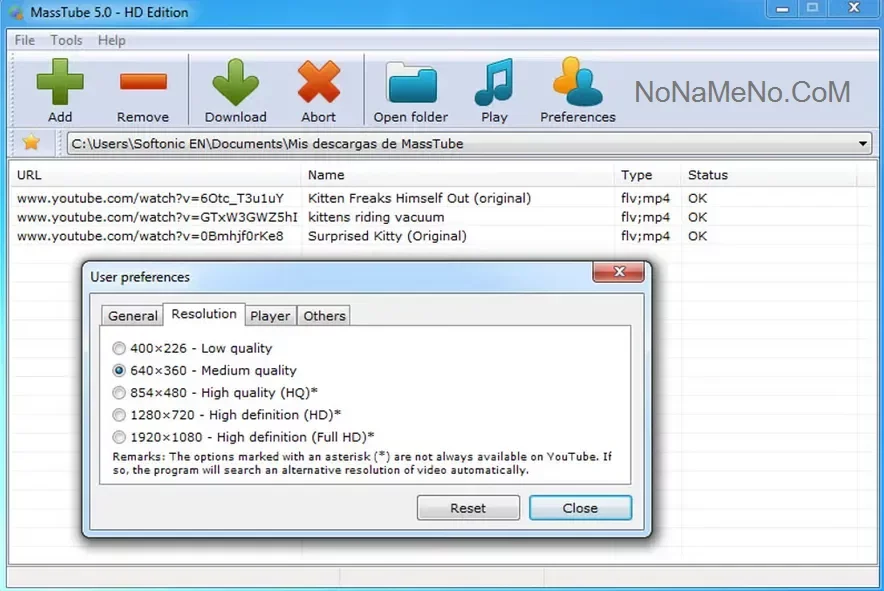Image resolution: width=884 pixels, height=591 pixels.
Task: Click the Reset button
Action: (468, 508)
